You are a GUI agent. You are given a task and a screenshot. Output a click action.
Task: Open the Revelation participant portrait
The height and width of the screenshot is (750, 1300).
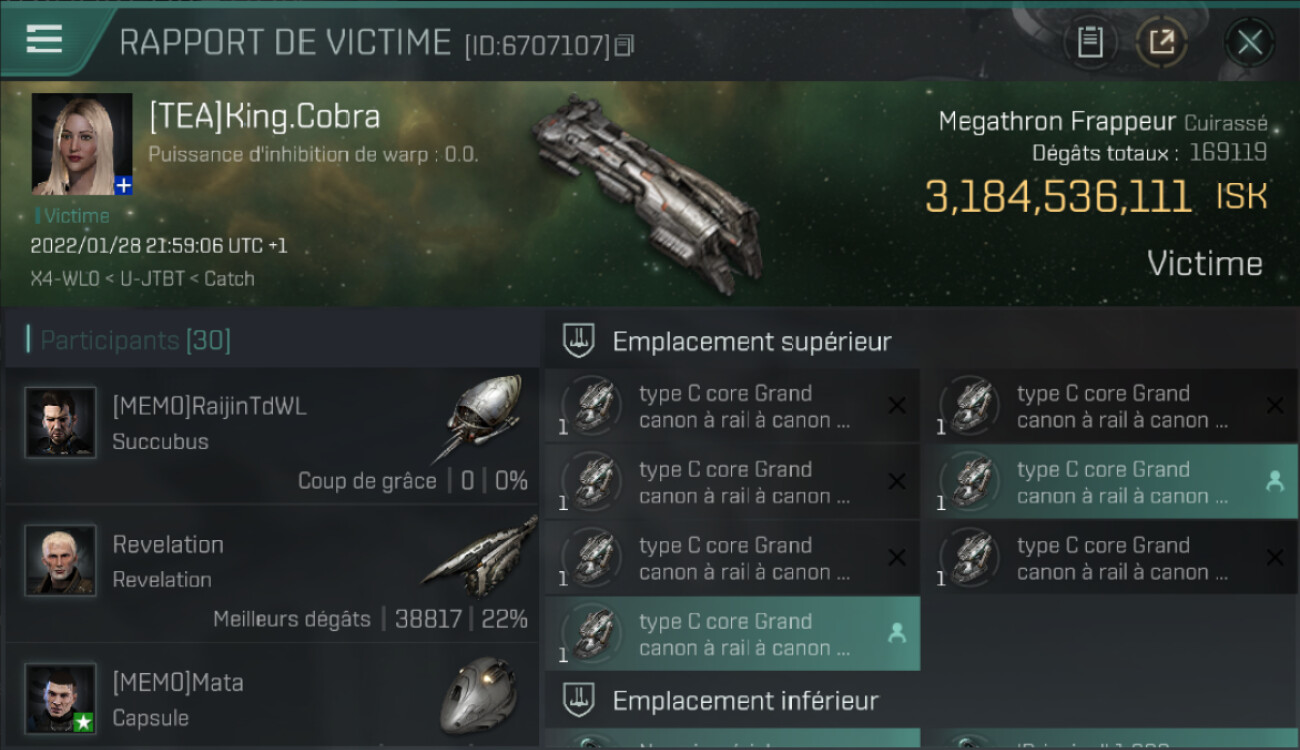pos(61,561)
